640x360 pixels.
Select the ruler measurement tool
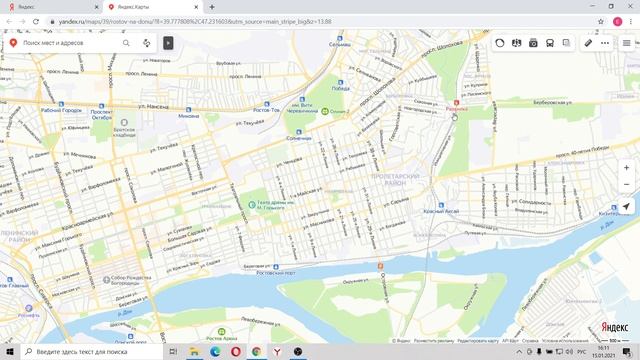[x=588, y=43]
